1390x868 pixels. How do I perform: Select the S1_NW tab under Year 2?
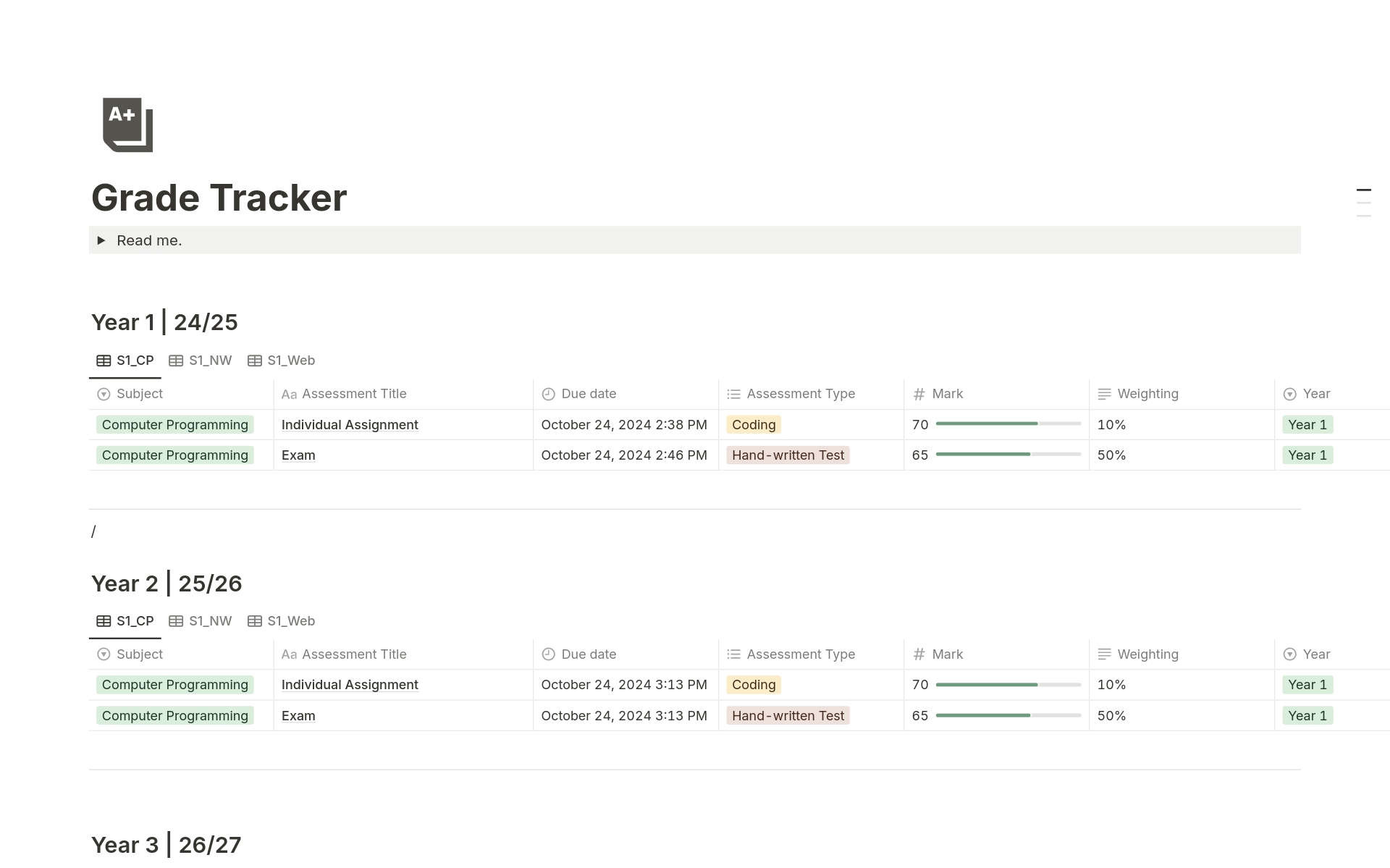[201, 621]
